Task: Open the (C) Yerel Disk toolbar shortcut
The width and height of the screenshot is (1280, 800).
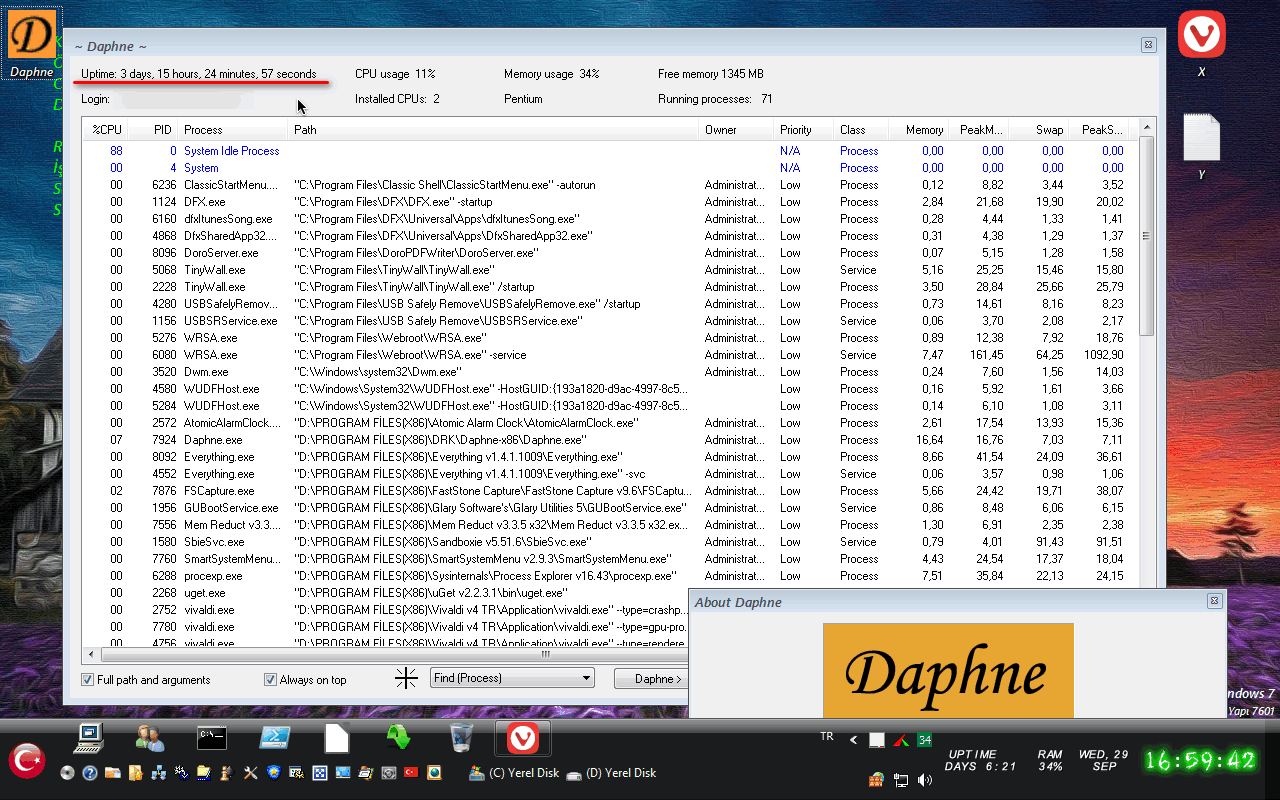Action: click(x=514, y=773)
